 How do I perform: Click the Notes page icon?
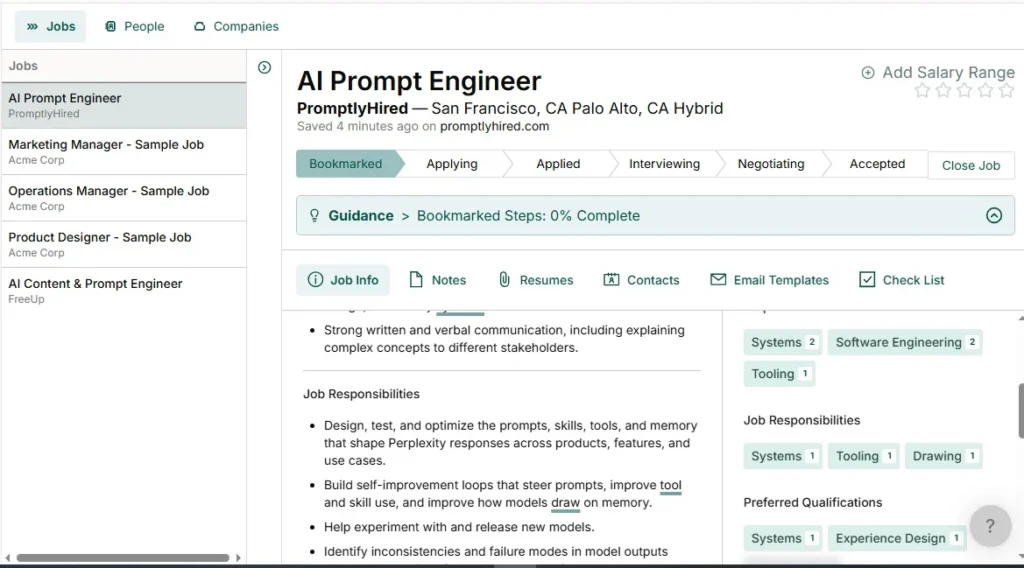[416, 279]
